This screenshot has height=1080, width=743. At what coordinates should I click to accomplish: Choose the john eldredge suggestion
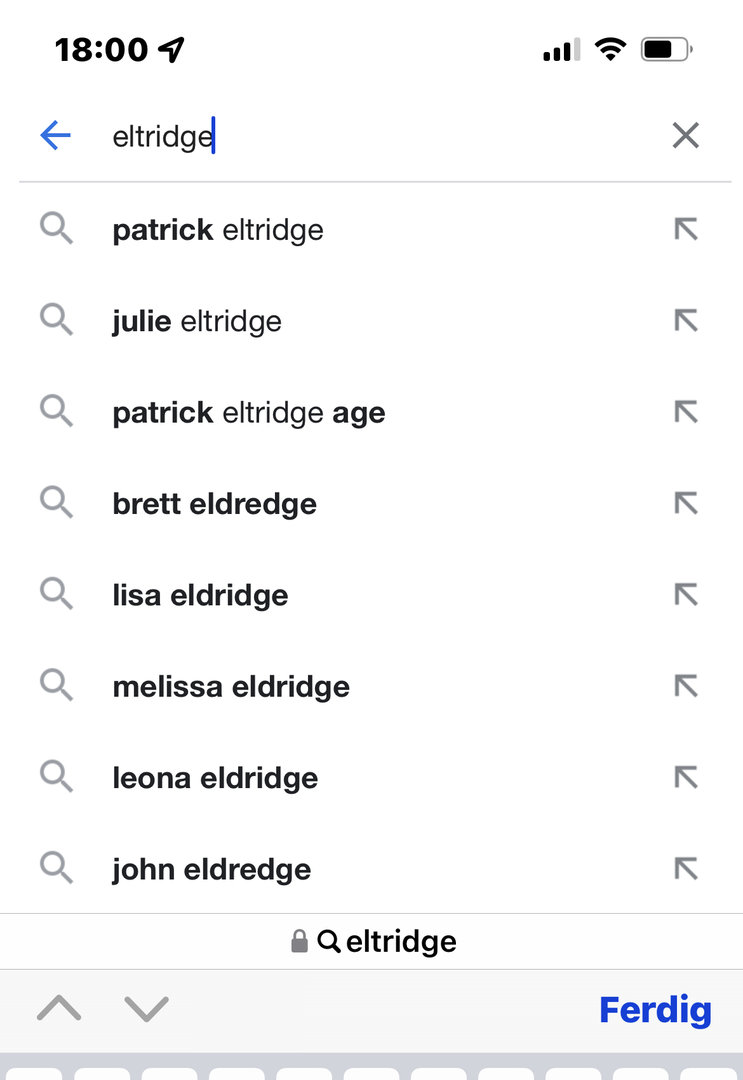(x=212, y=870)
